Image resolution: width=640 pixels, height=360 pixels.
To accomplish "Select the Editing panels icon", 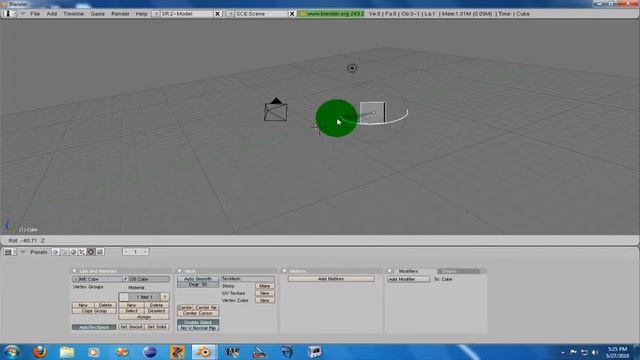I will [91, 252].
